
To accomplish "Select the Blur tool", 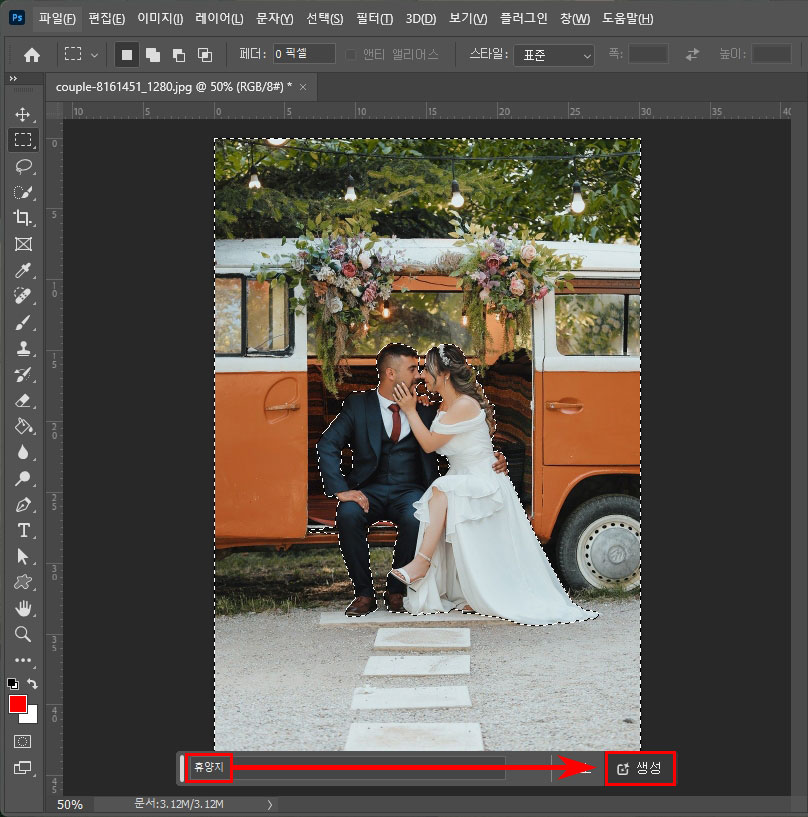I will [22, 452].
